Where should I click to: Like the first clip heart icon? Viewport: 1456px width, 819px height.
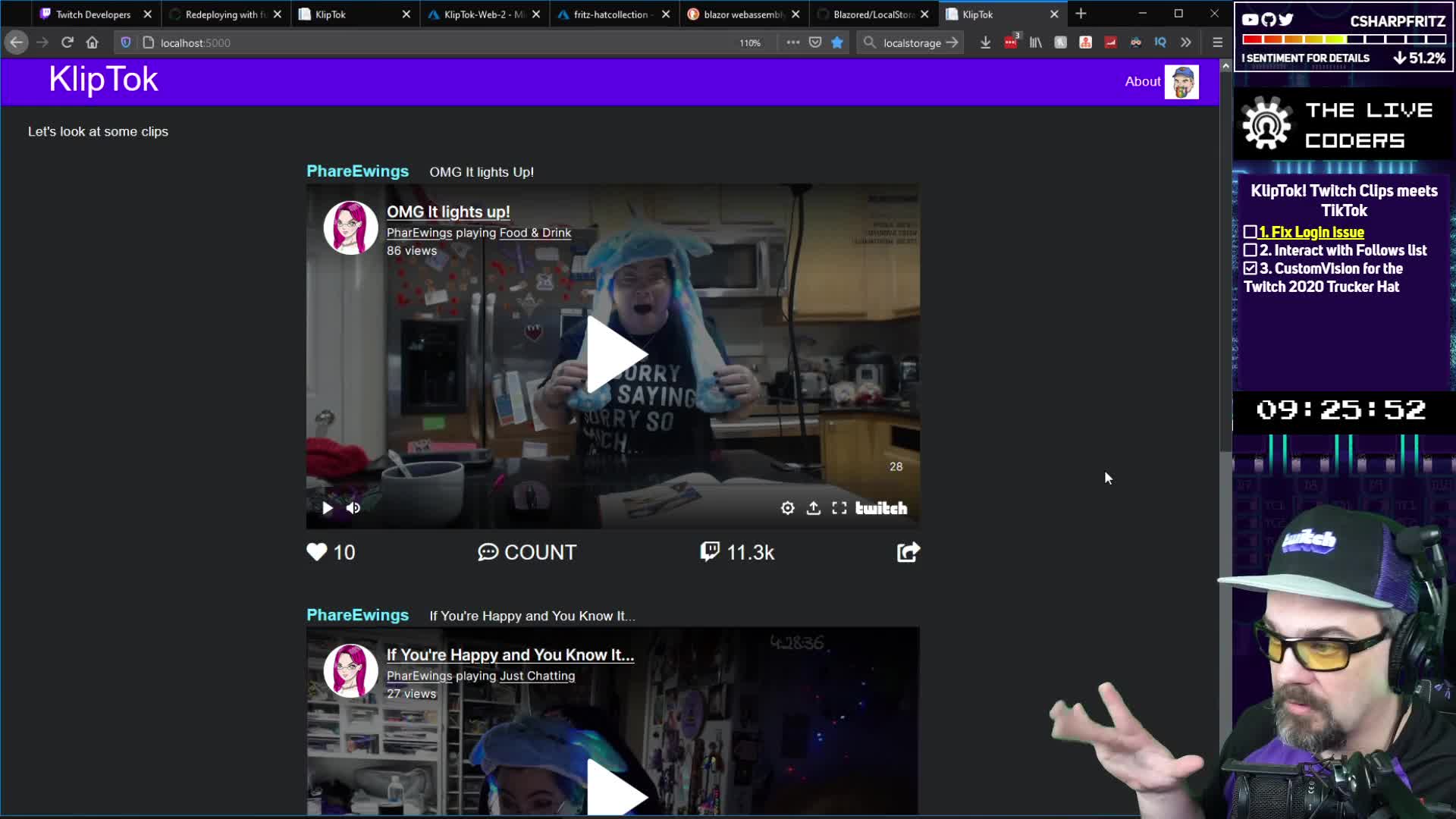coord(317,552)
